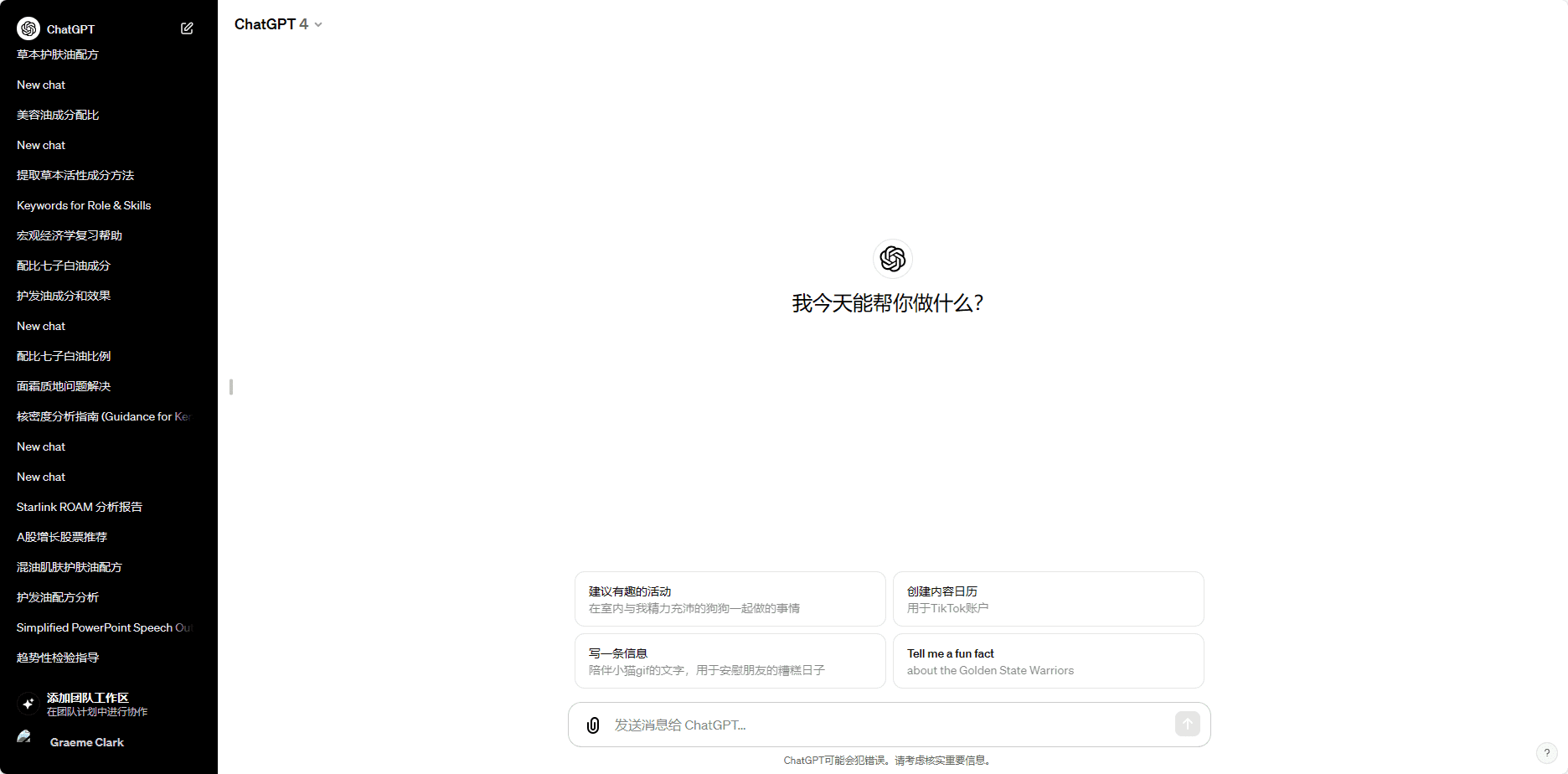Open the chat 趋势性检验指导
This screenshot has width=1568, height=774.
tap(58, 658)
